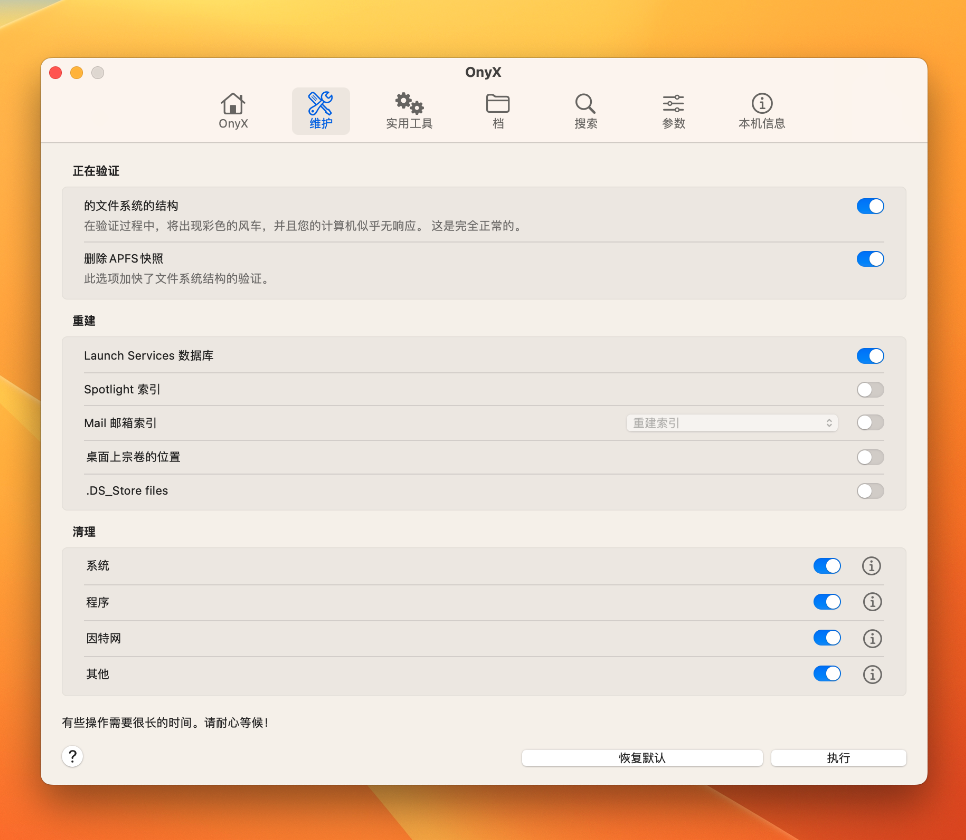The image size is (966, 840).
Task: Select the 维护 (Maintenance) tools icon
Action: (320, 110)
